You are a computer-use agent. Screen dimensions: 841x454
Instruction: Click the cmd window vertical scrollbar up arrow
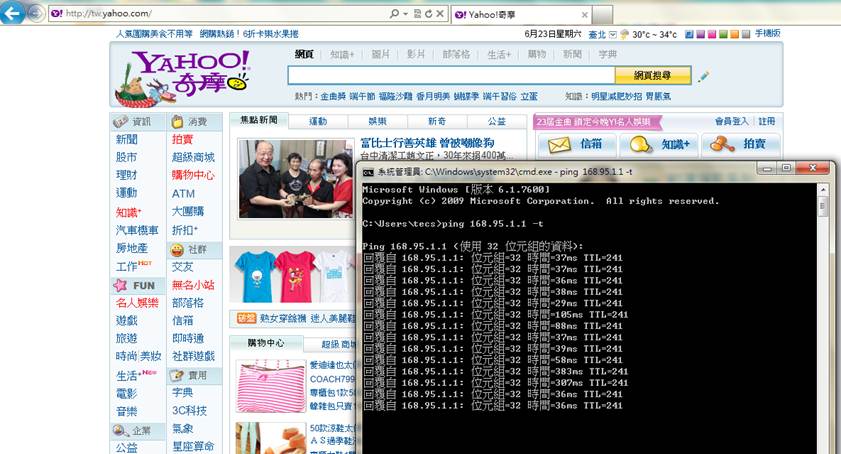pyautogui.click(x=823, y=189)
